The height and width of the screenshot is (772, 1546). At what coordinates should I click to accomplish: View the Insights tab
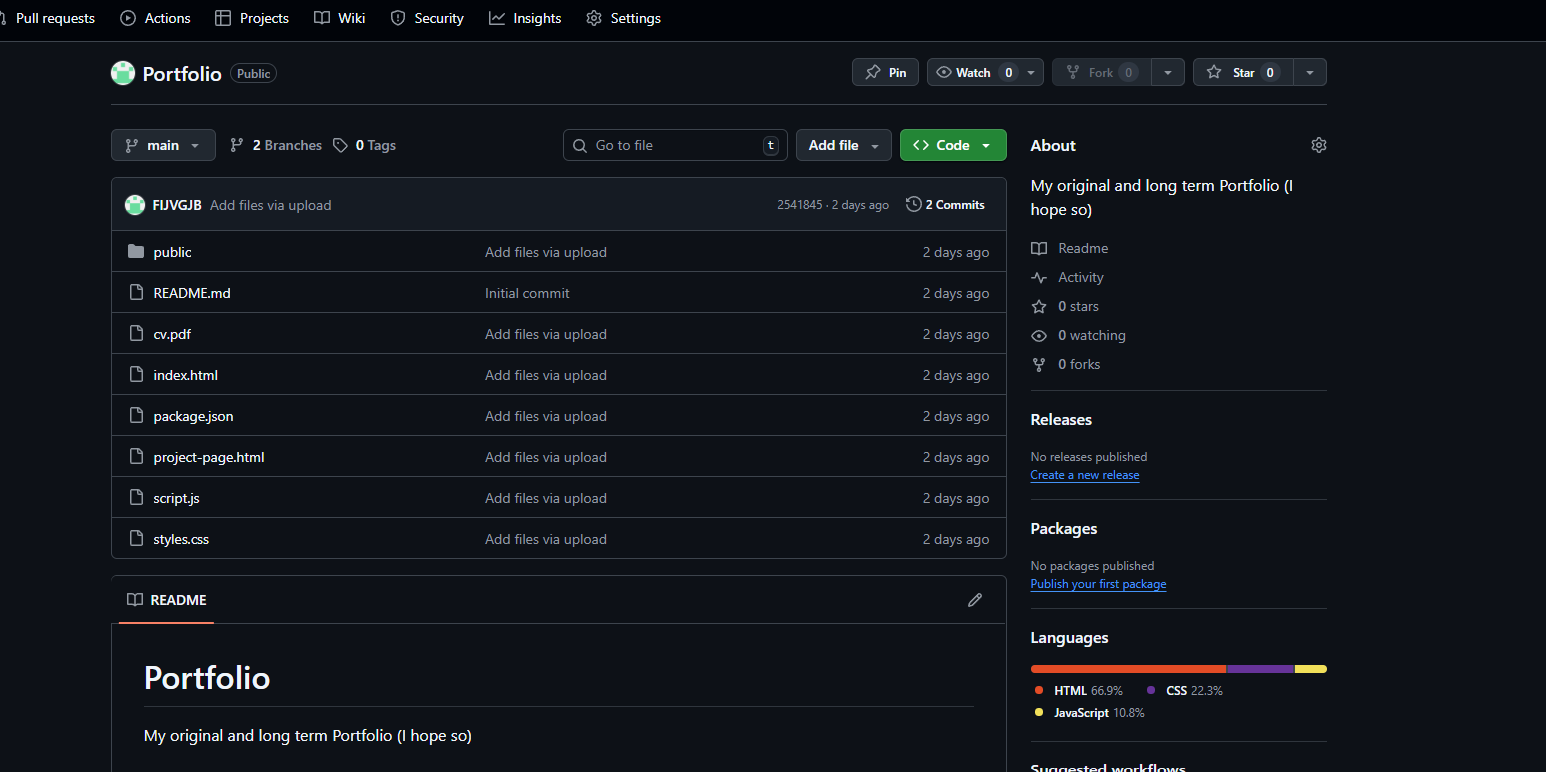coord(525,18)
